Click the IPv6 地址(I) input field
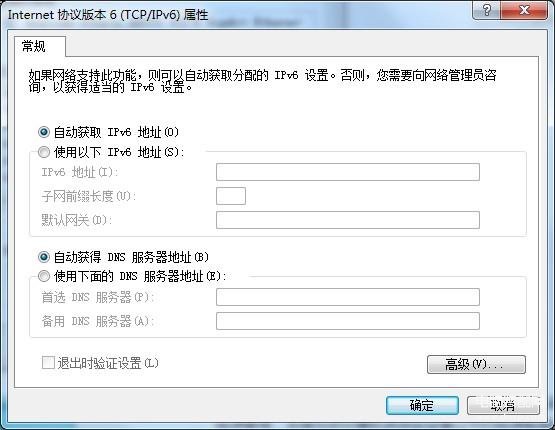The width and height of the screenshot is (555, 430). coord(348,172)
